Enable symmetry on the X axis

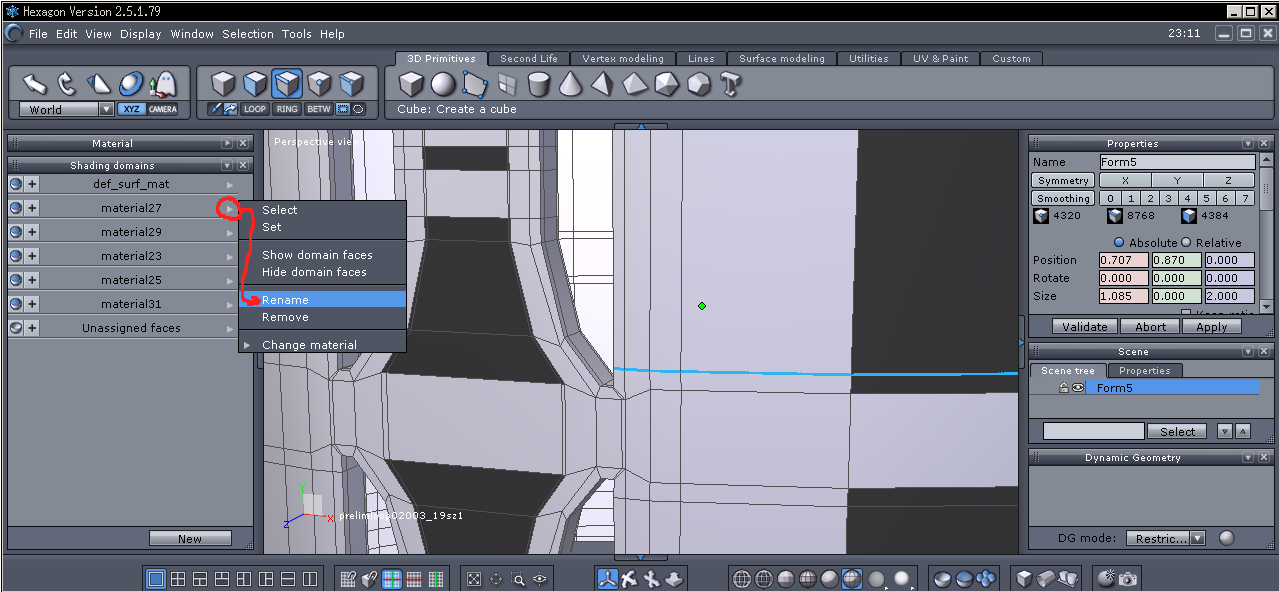click(1125, 180)
